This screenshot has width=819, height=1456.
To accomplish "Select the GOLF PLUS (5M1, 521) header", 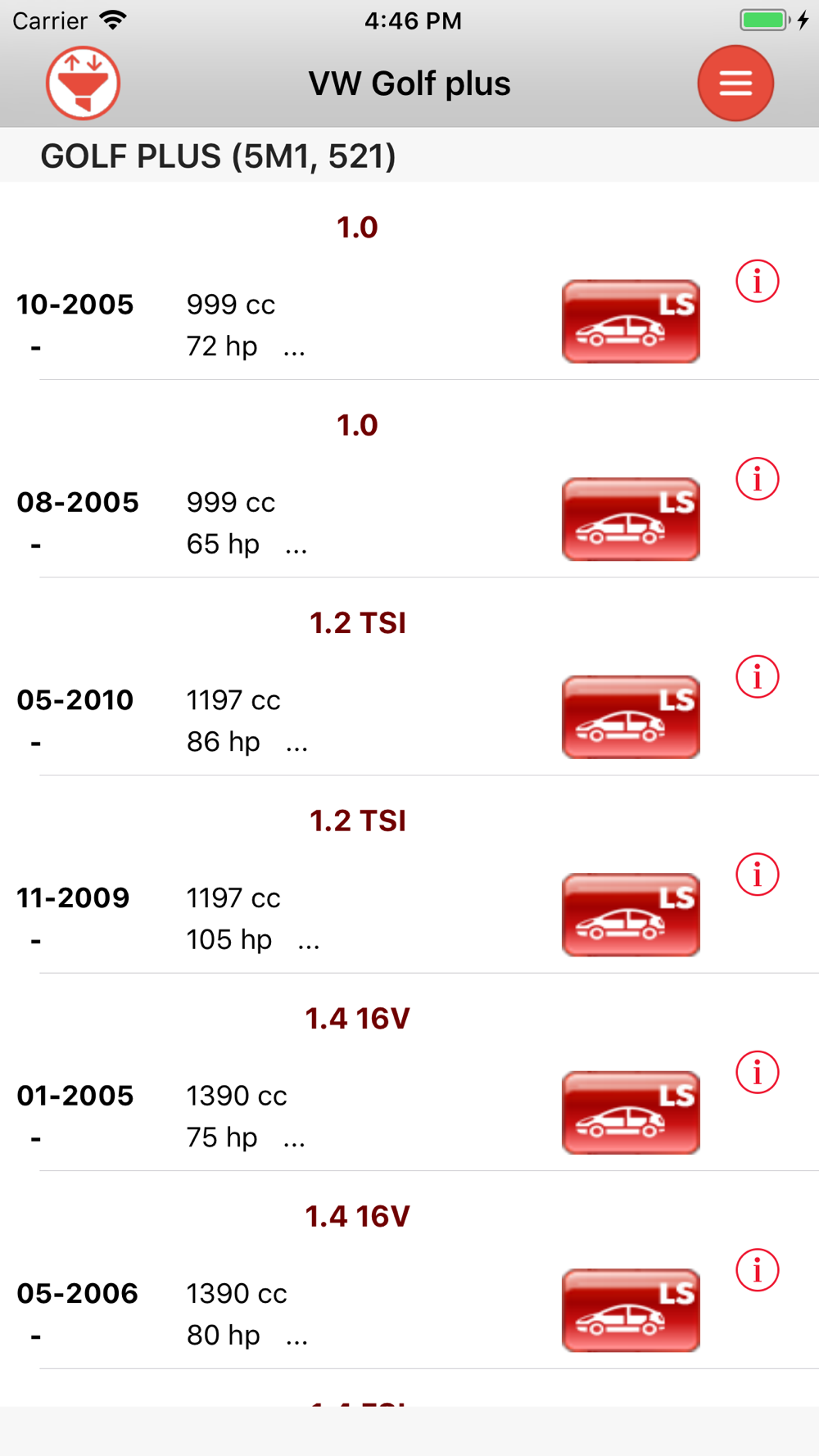I will pos(218,156).
